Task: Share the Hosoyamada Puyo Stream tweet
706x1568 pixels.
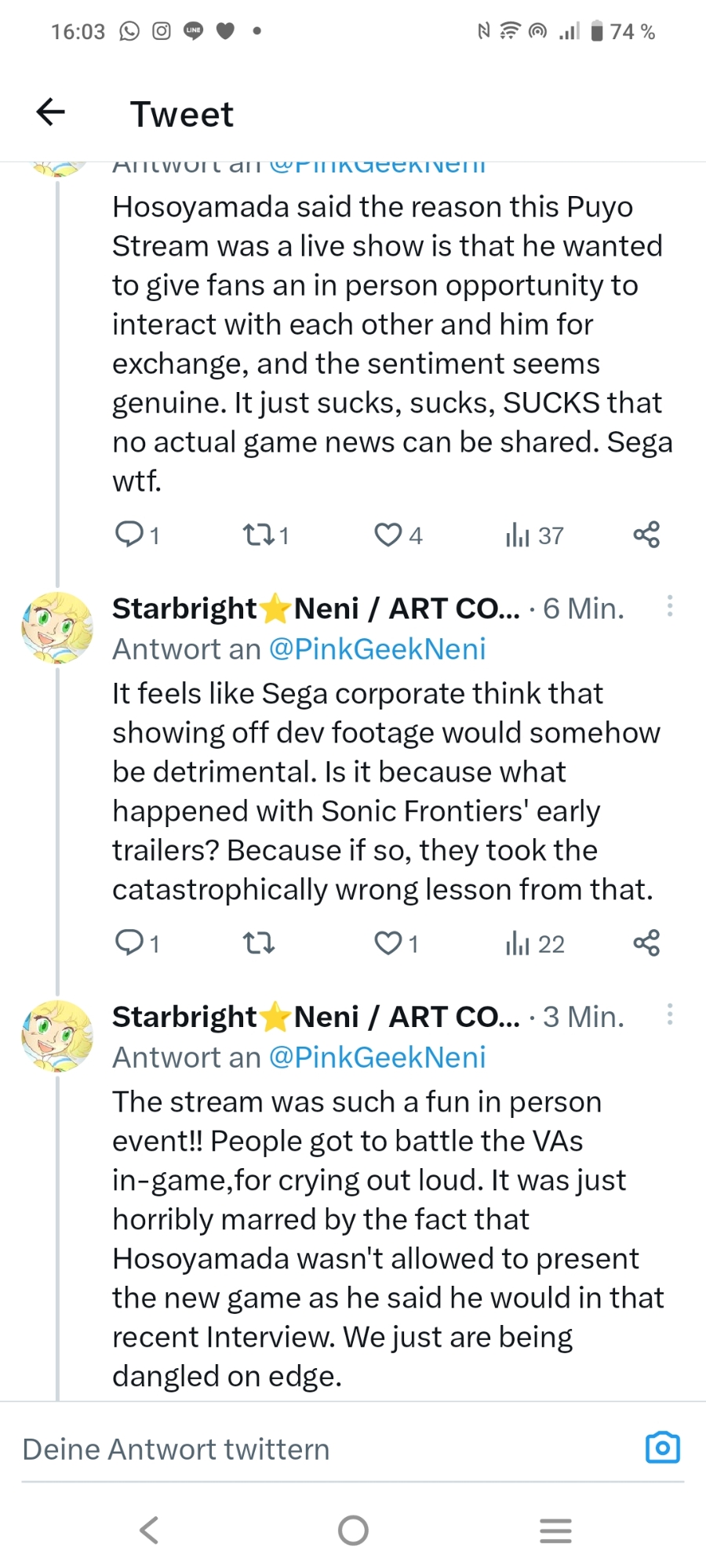Action: pos(646,535)
